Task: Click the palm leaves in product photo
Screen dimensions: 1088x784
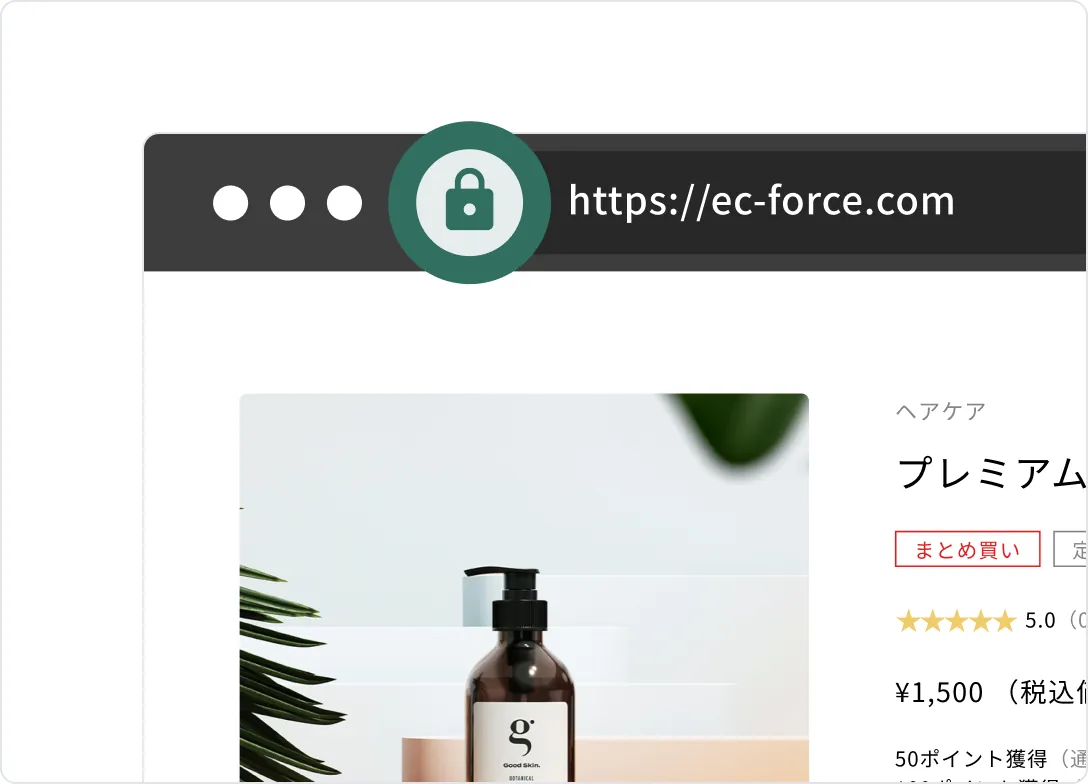Action: [286, 666]
